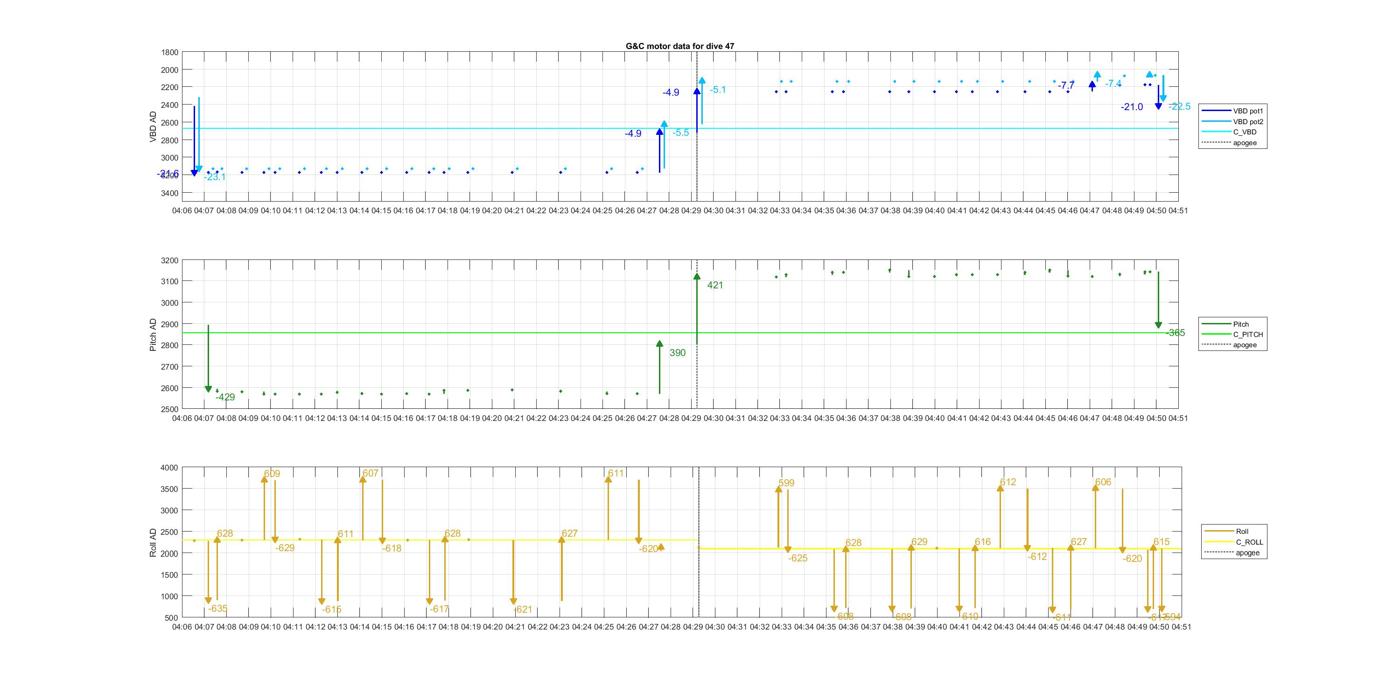Click the '3100' tick on Pitch y-axis
The width and height of the screenshot is (1400, 693).
pos(170,282)
